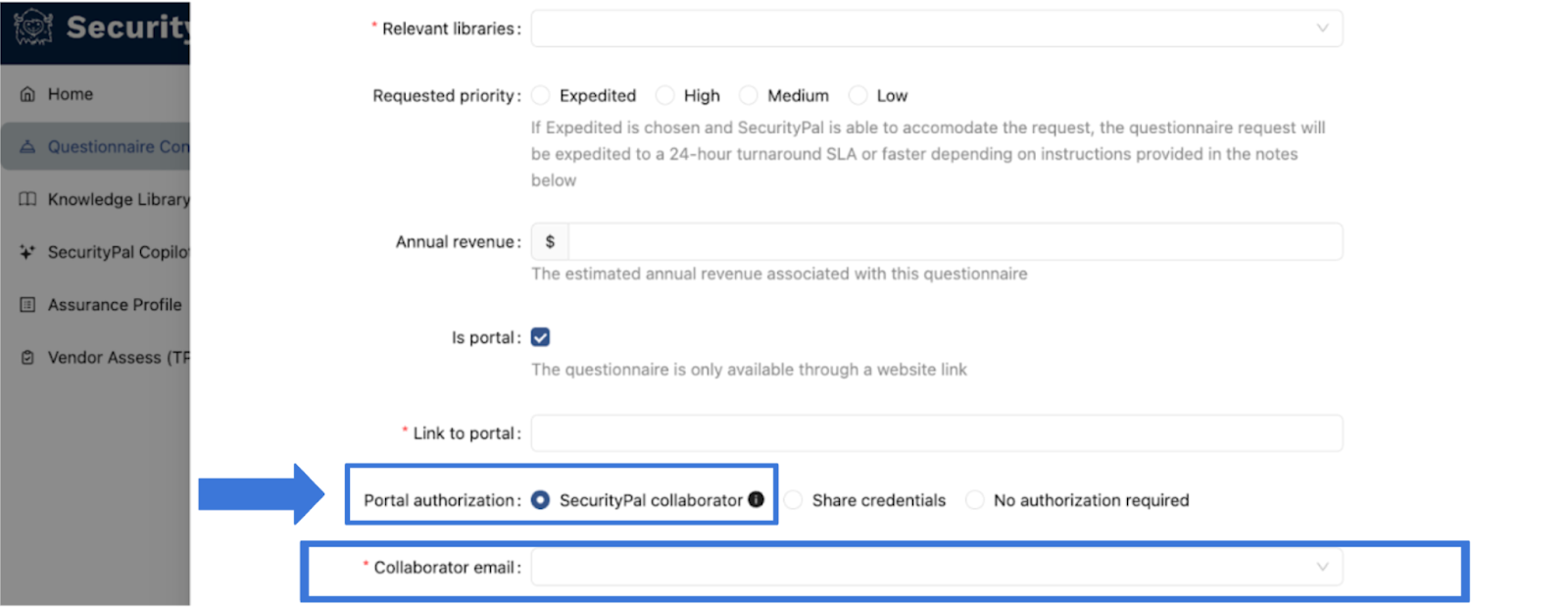The height and width of the screenshot is (607, 1568).
Task: Click the 'Is portal' field label
Action: coord(485,337)
